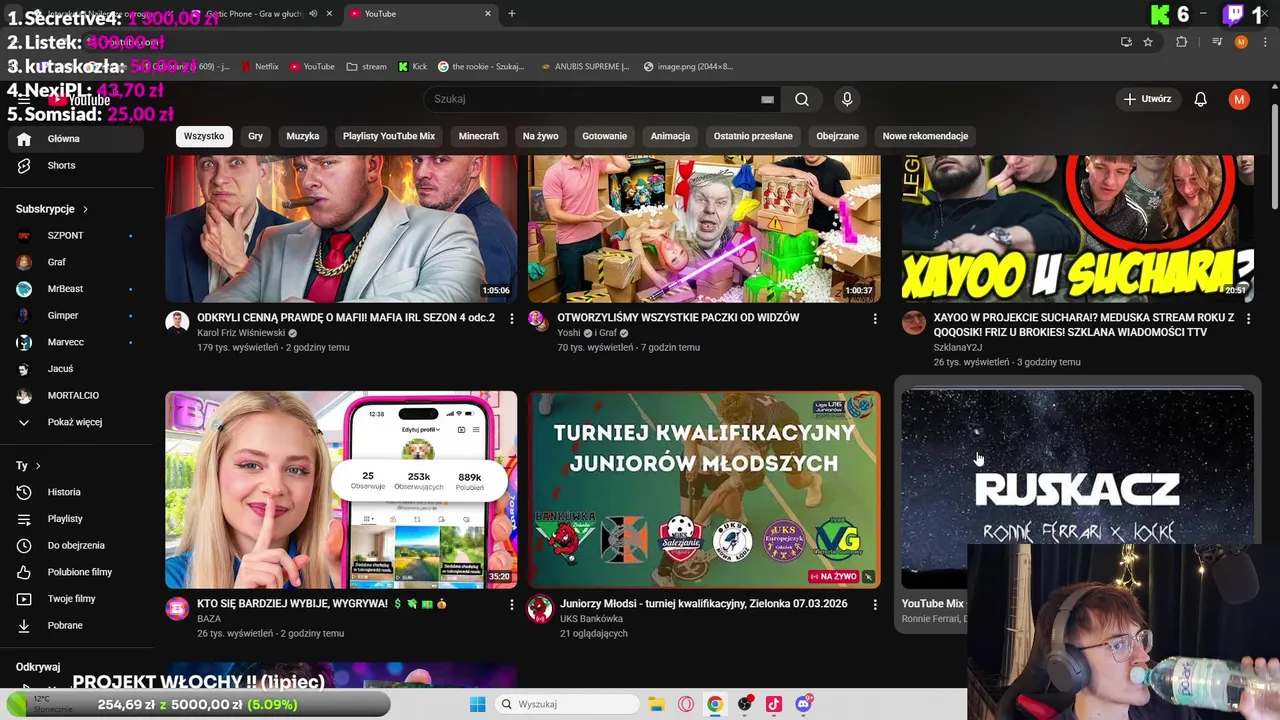Open the Netflix bookmark
Image resolution: width=1280 pixels, height=720 pixels.
tap(259, 67)
